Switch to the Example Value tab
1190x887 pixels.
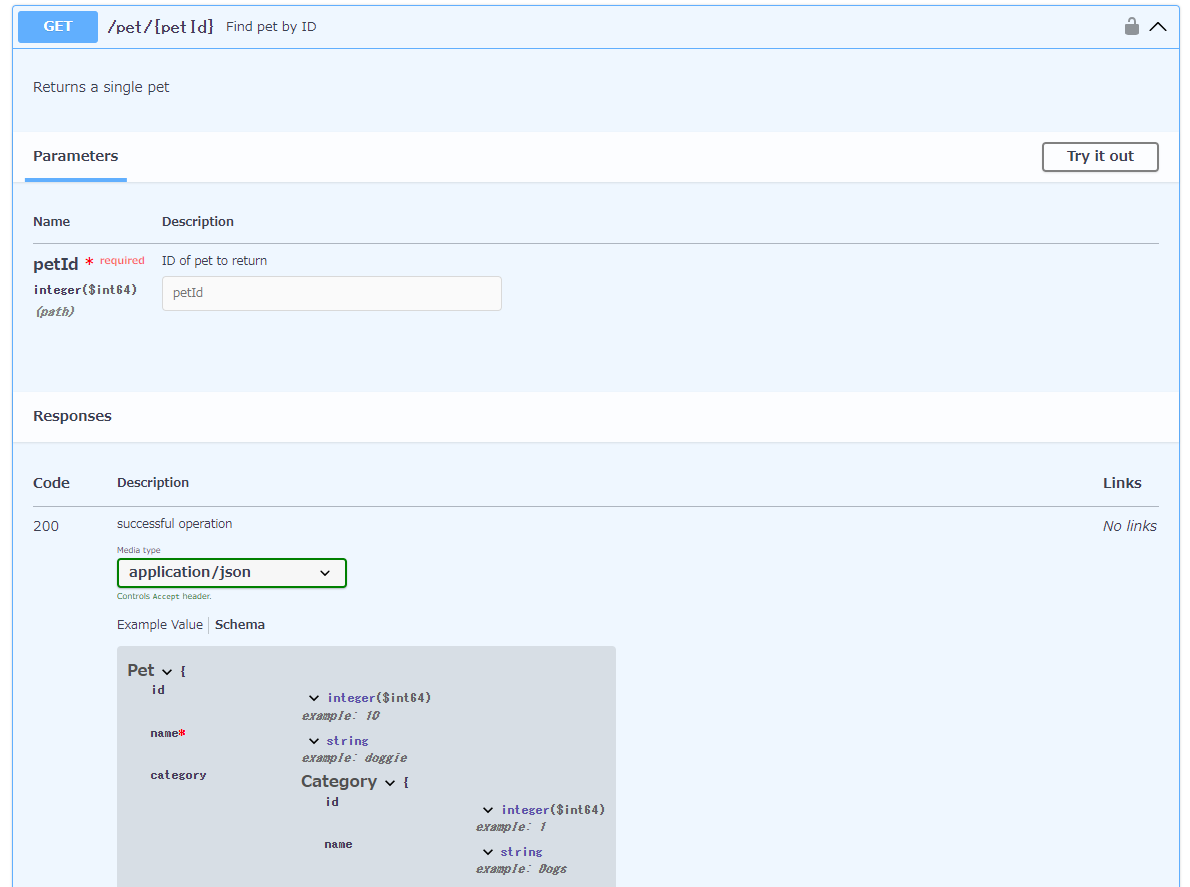coord(159,625)
